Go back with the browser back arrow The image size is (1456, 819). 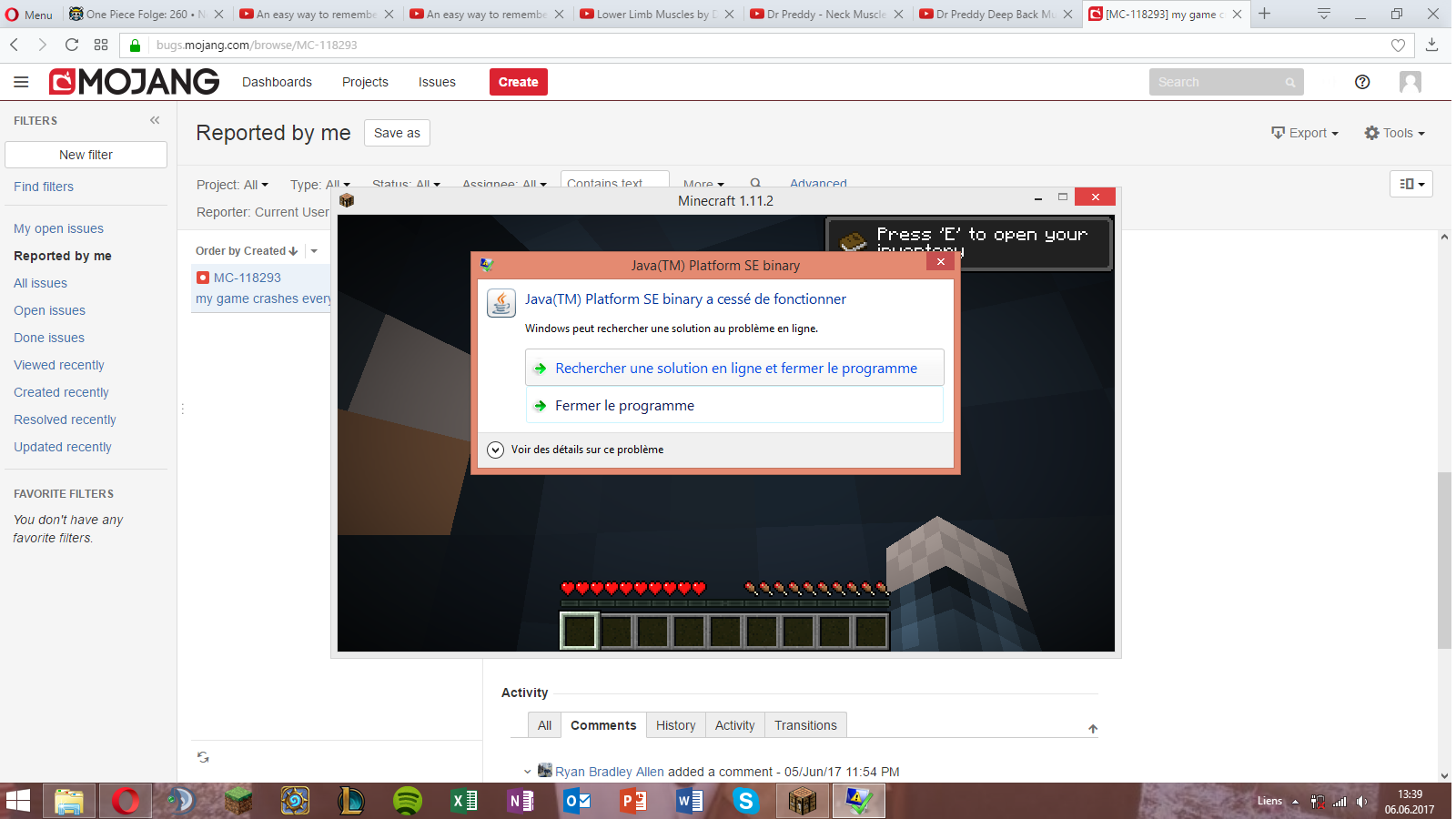(15, 45)
